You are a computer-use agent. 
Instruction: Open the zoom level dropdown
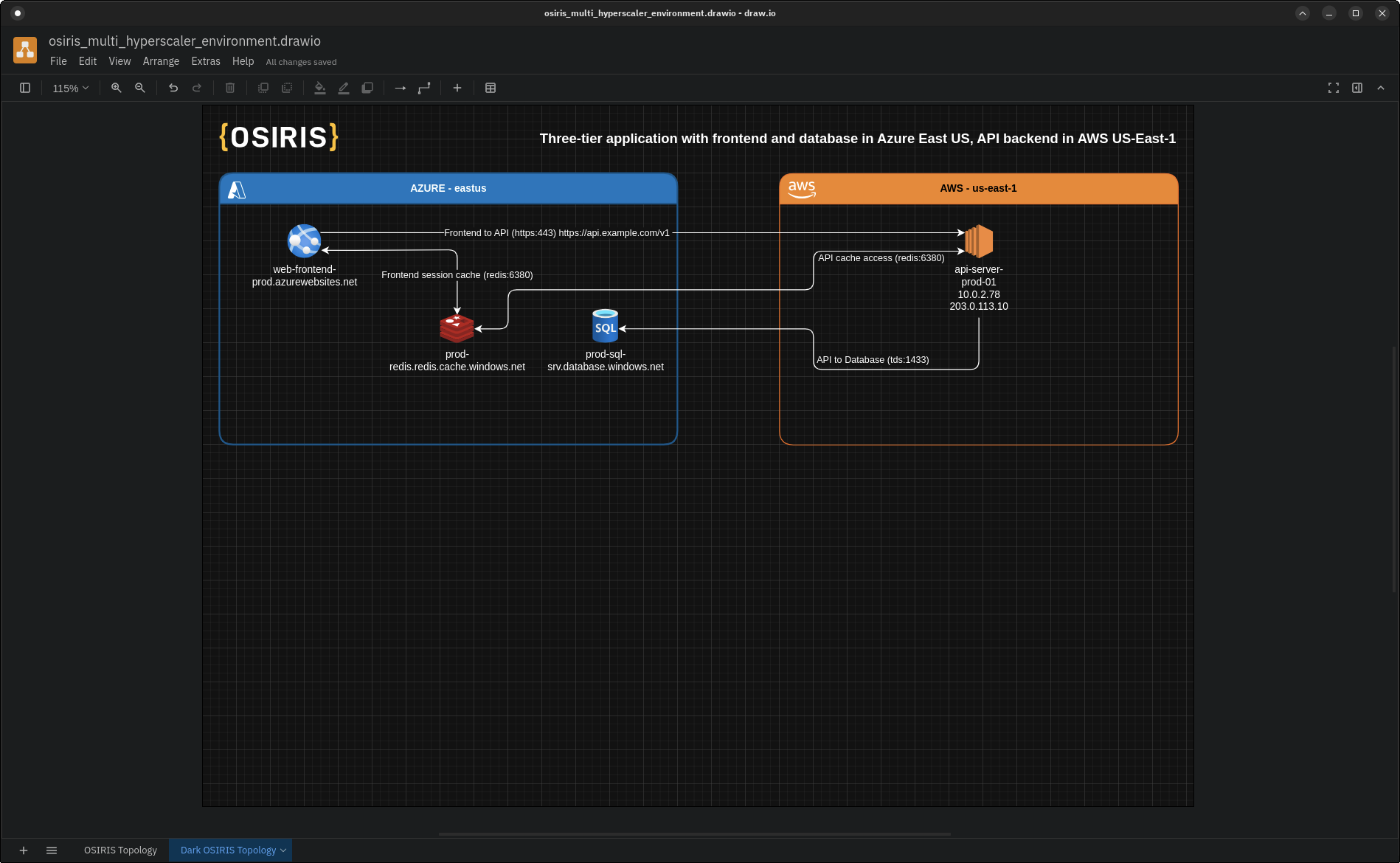(x=69, y=88)
